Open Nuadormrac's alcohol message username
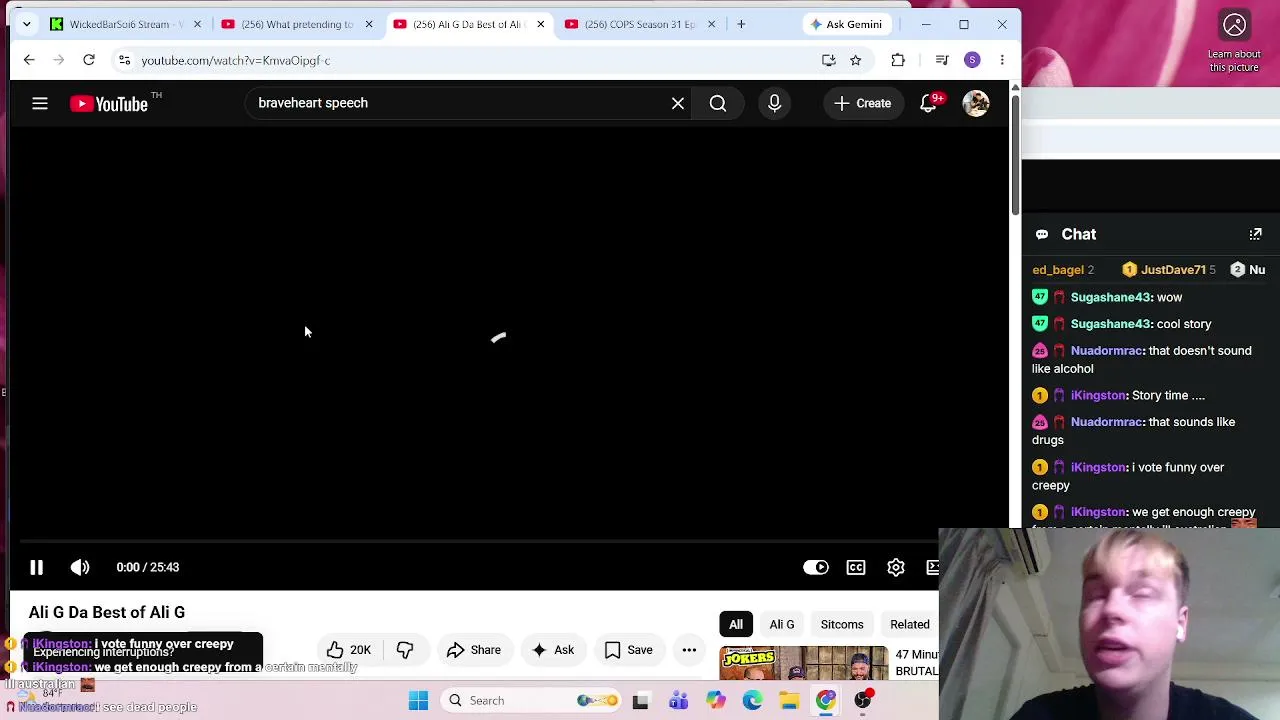This screenshot has height=720, width=1280. point(1106,351)
